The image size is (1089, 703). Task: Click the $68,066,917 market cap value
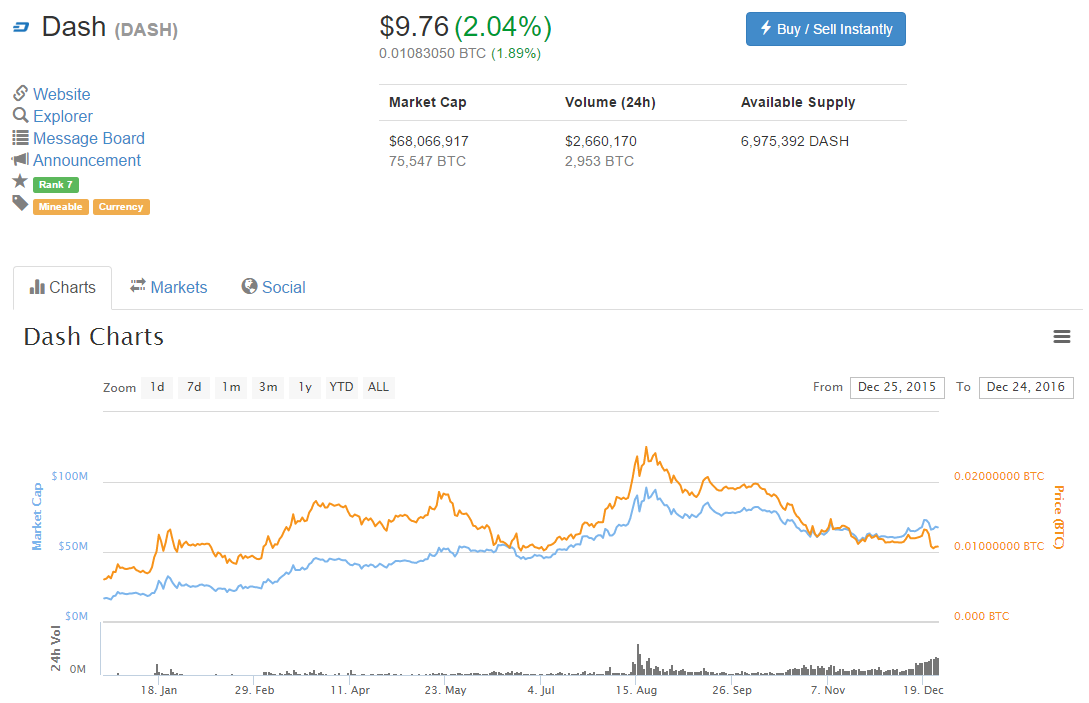pos(429,142)
